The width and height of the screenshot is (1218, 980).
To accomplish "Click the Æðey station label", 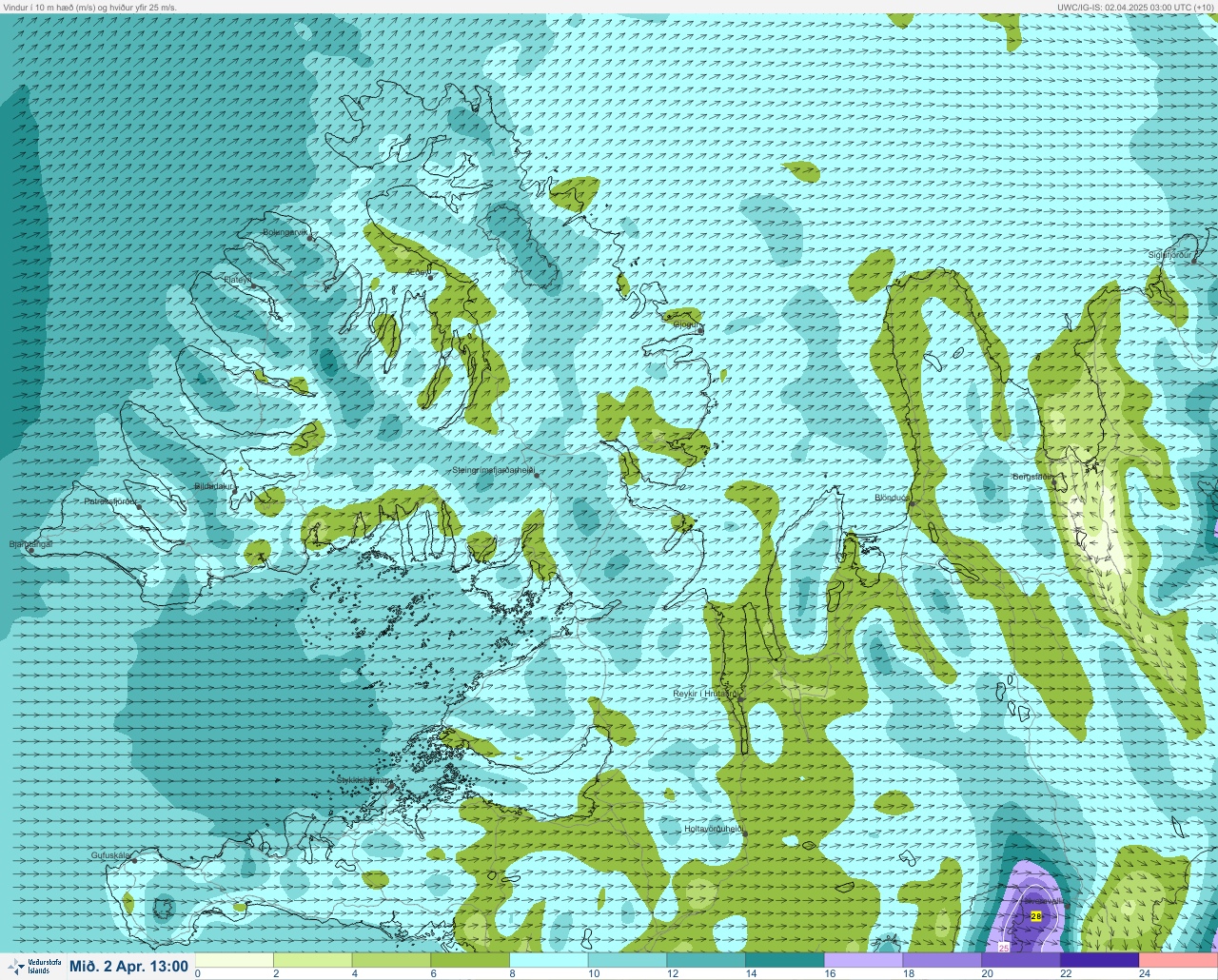I will pyautogui.click(x=419, y=273).
